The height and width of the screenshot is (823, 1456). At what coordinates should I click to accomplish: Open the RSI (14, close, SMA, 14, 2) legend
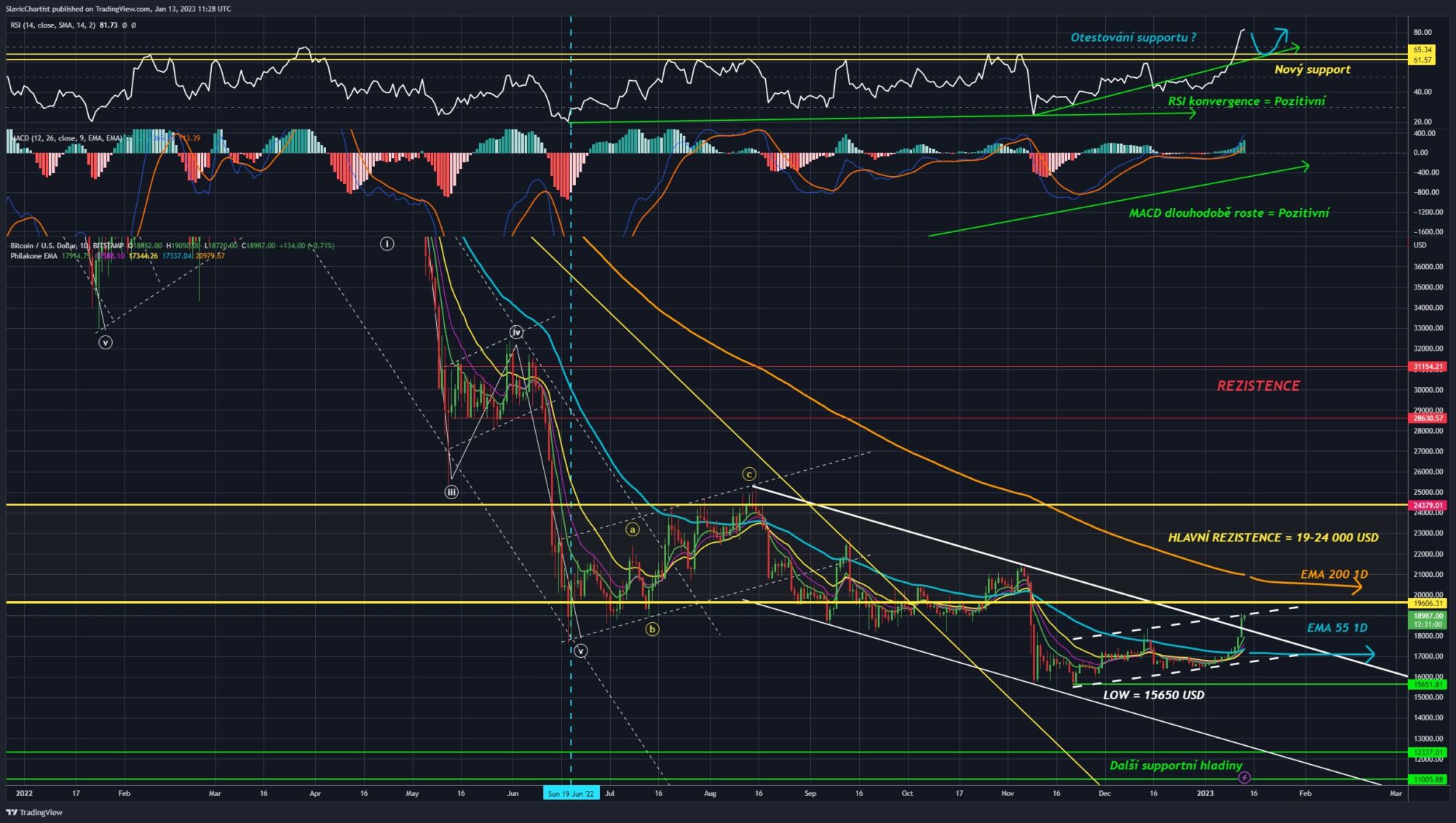coord(53,25)
